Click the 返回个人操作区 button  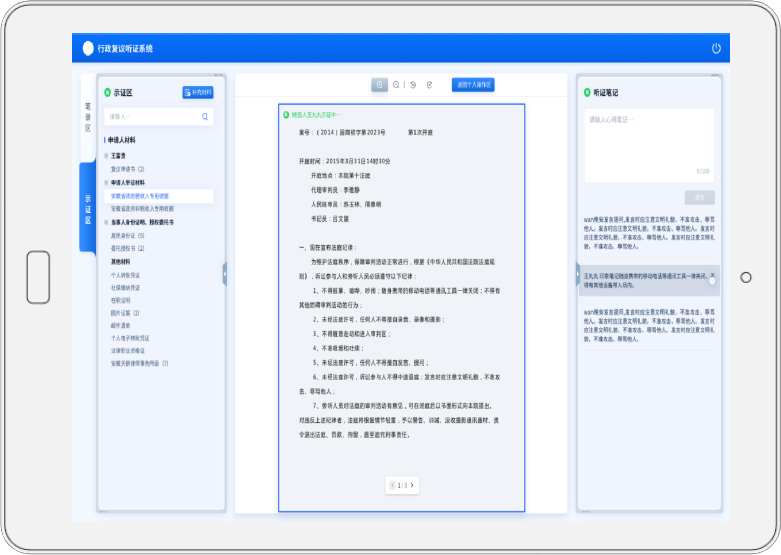coord(473,85)
